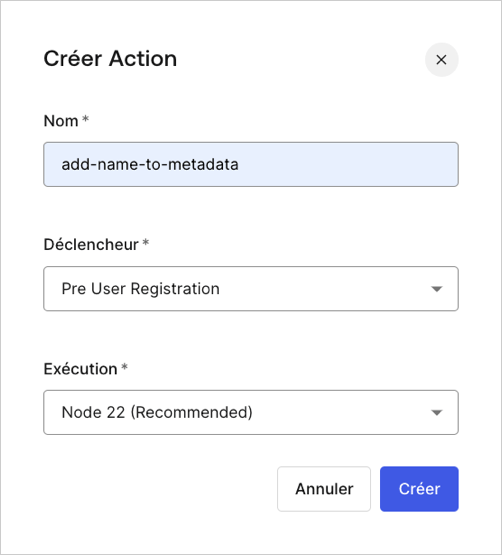502x555 pixels.
Task: Click the Créer Action dialog title
Action: click(x=110, y=58)
